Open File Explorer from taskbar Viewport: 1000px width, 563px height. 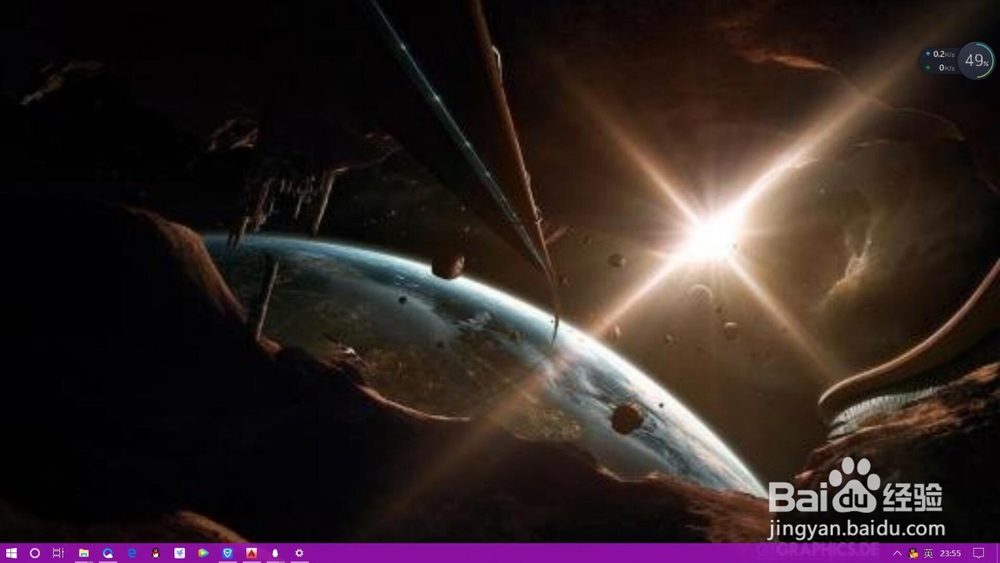point(84,553)
